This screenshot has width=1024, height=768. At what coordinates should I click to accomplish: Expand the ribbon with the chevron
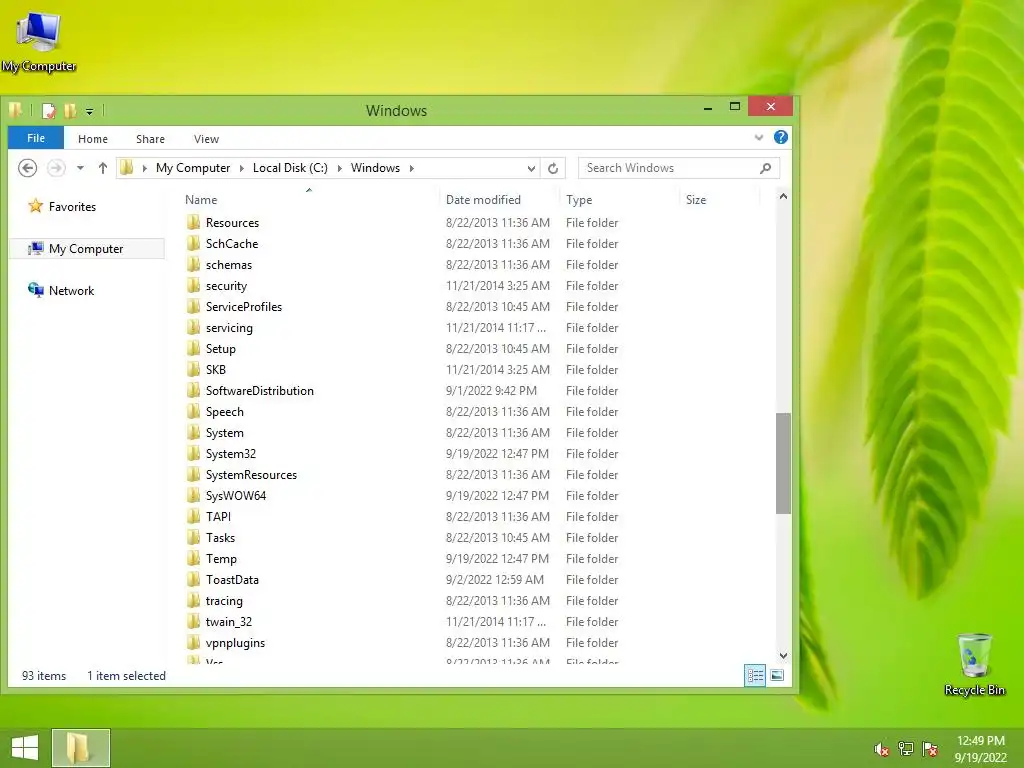(759, 138)
